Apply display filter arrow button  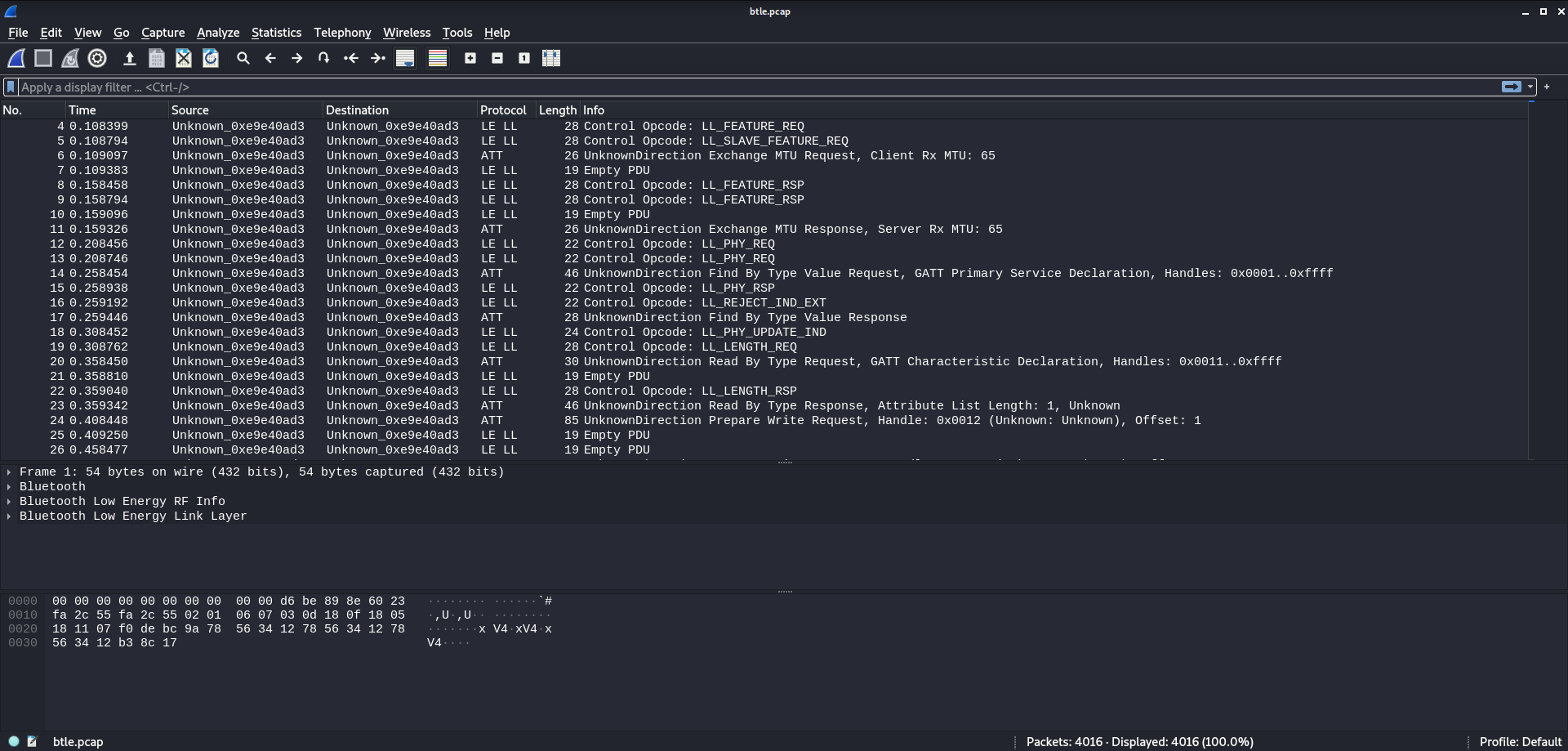point(1512,87)
